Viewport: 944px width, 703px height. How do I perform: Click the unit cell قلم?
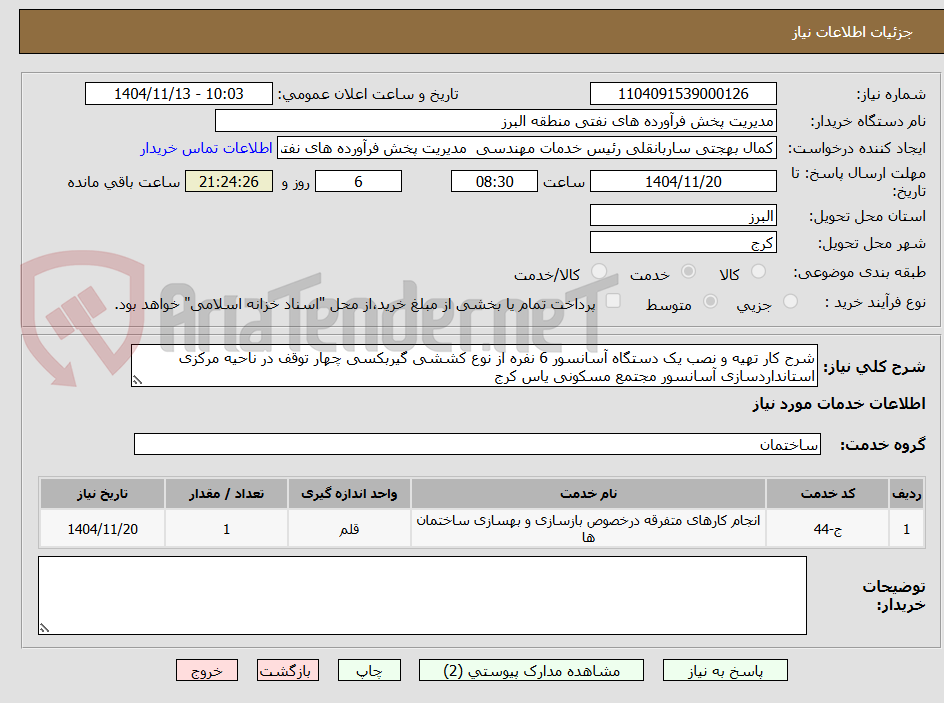pos(349,528)
